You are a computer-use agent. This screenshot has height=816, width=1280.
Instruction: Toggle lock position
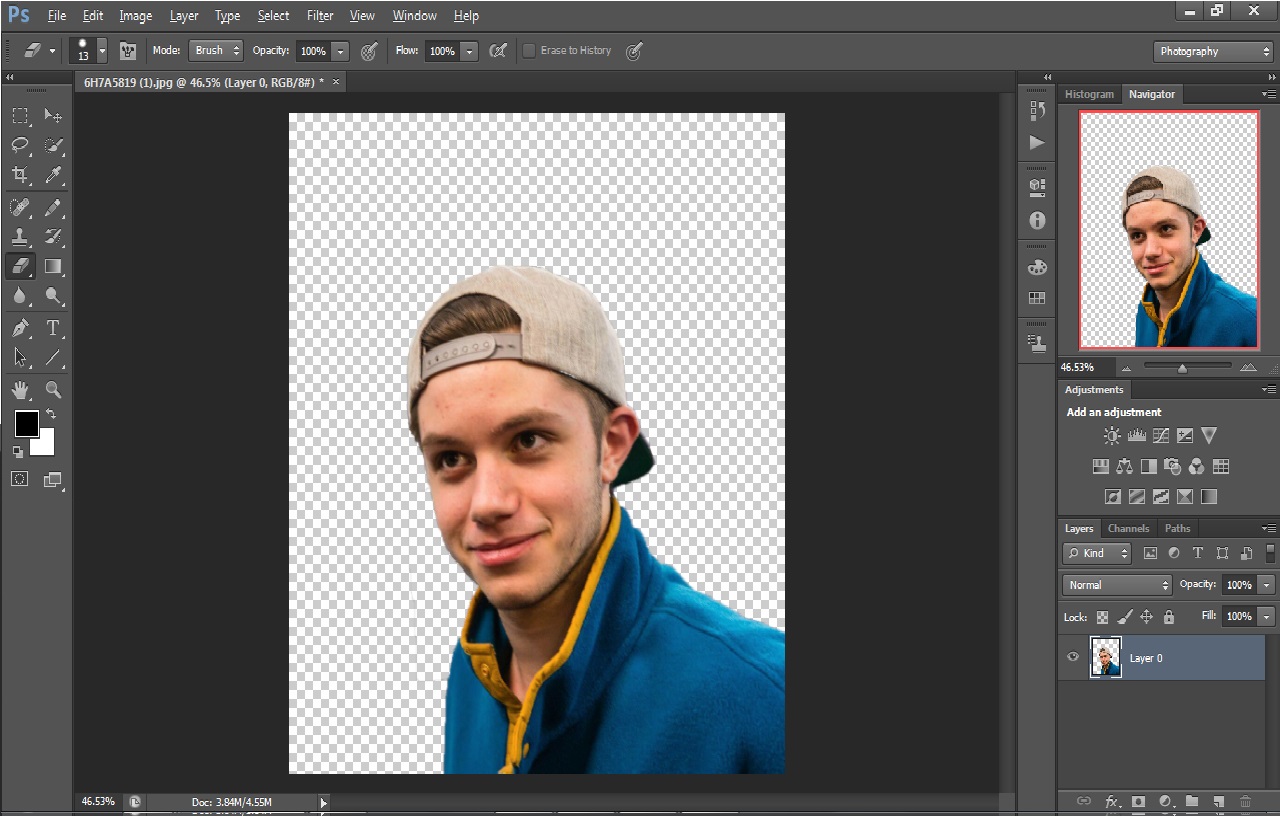coord(1147,617)
